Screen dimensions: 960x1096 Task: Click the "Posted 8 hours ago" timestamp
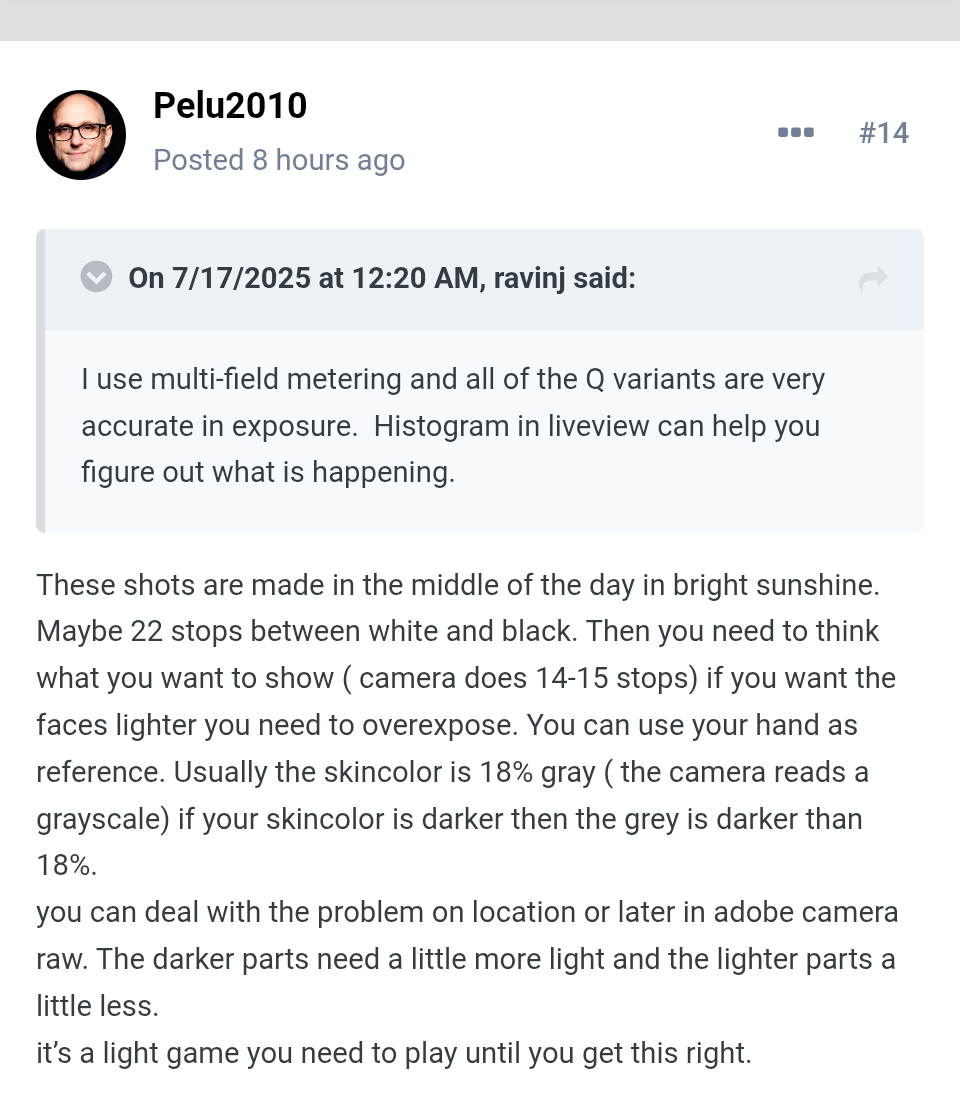coord(279,160)
